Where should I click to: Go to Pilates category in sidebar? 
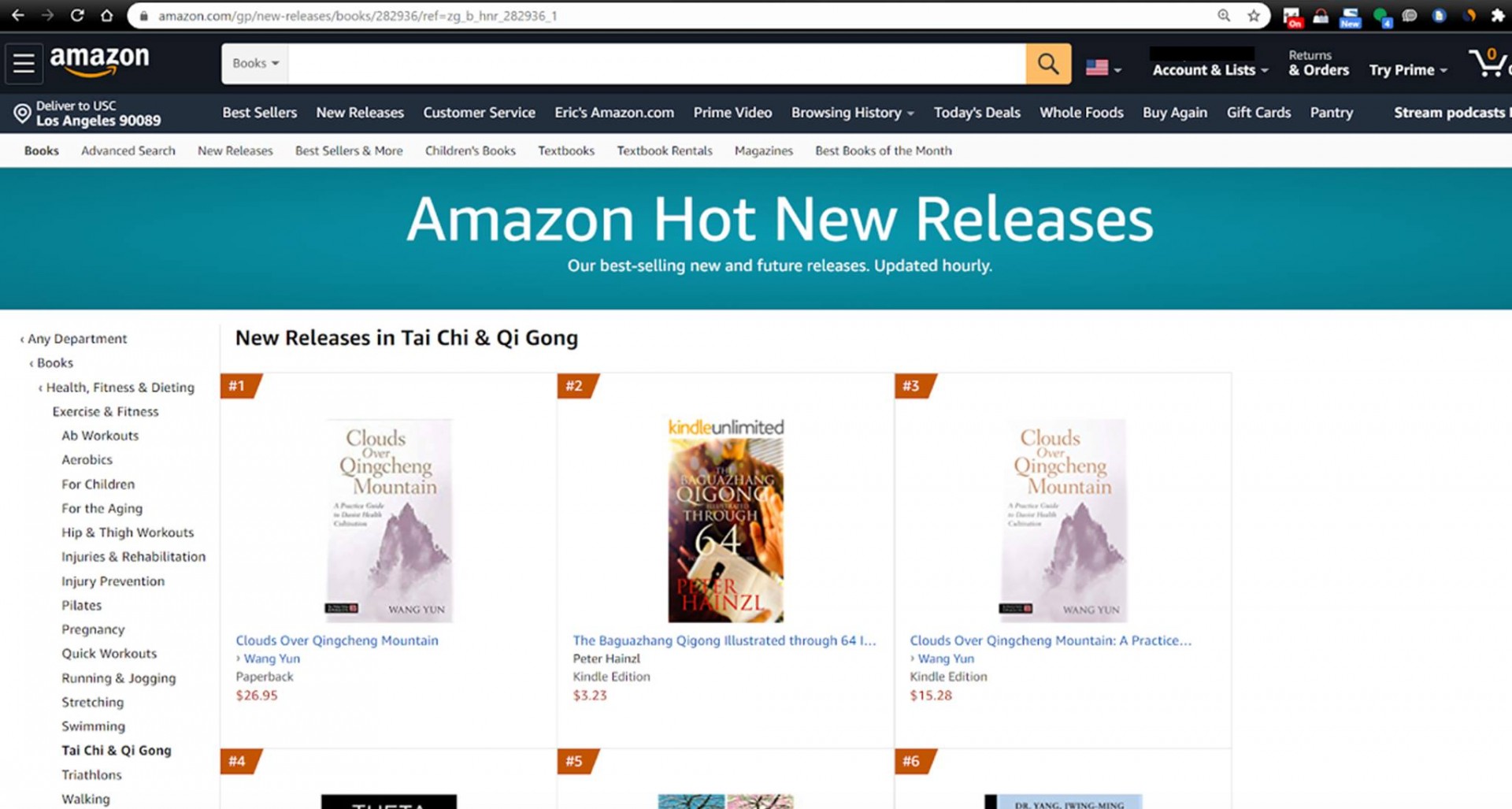click(82, 605)
